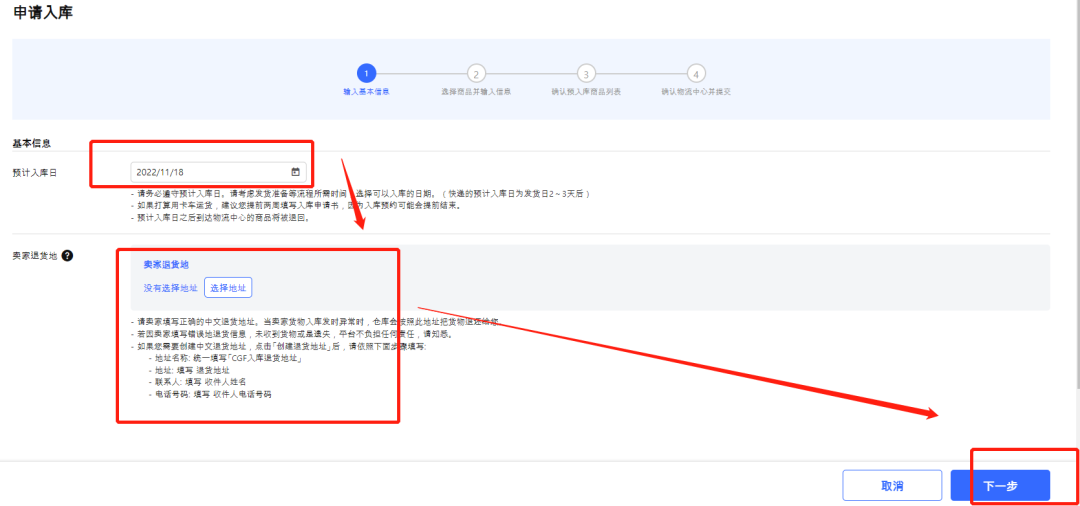Click the 2022/11/18 date input field

coord(218,172)
